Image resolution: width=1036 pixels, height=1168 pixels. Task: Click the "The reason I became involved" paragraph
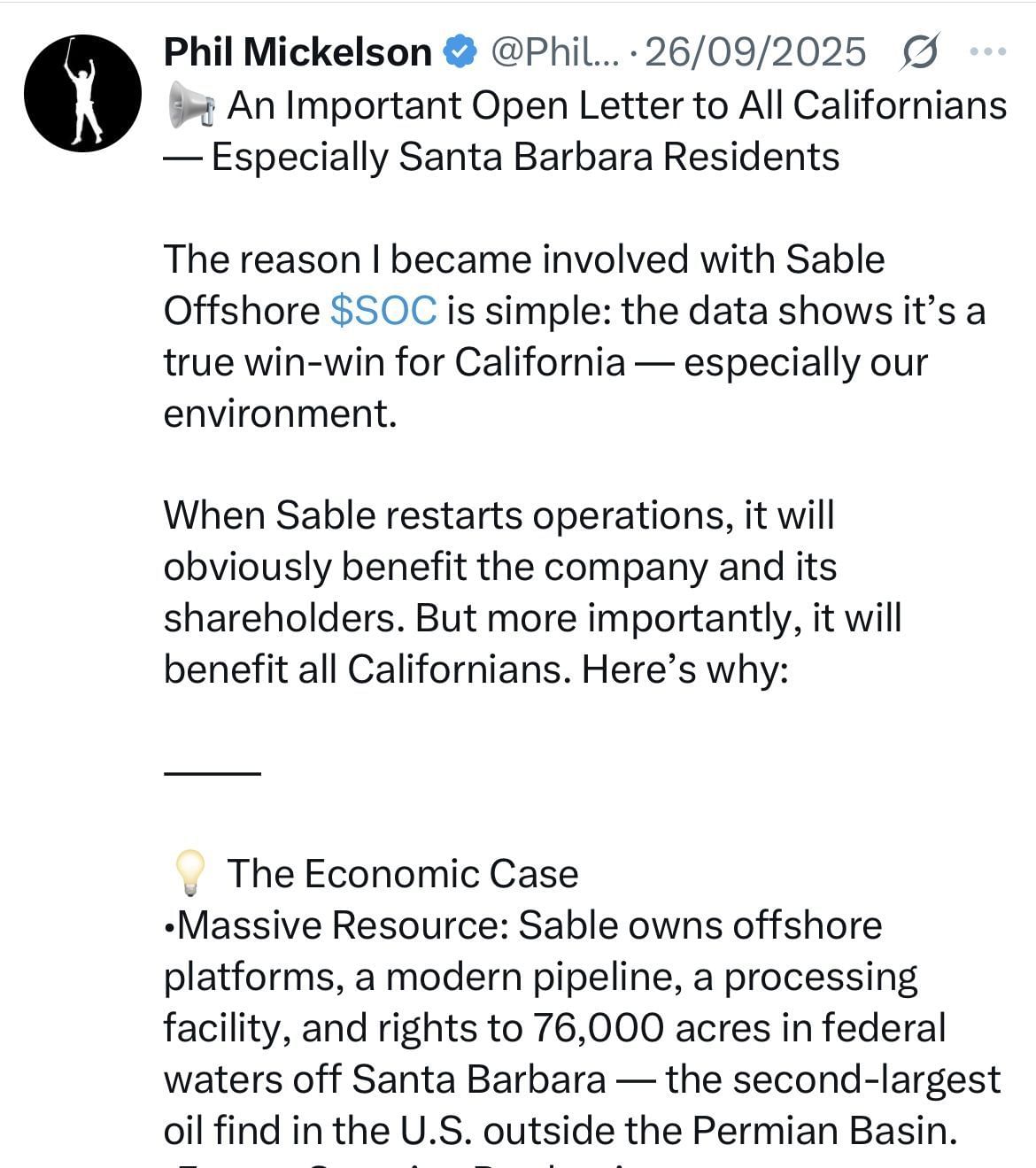click(x=524, y=260)
